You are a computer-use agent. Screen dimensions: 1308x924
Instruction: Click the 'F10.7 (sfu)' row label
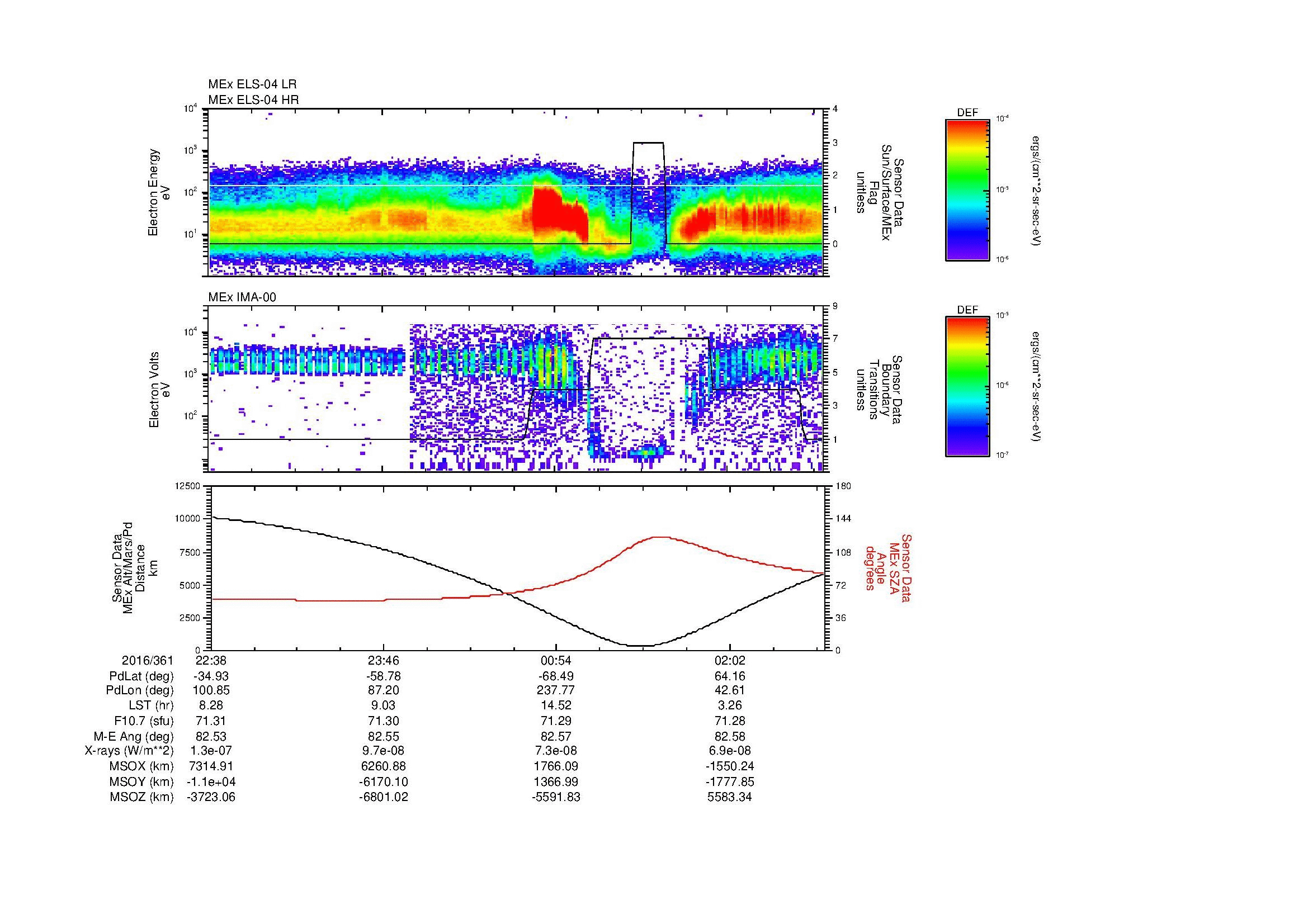tap(144, 721)
